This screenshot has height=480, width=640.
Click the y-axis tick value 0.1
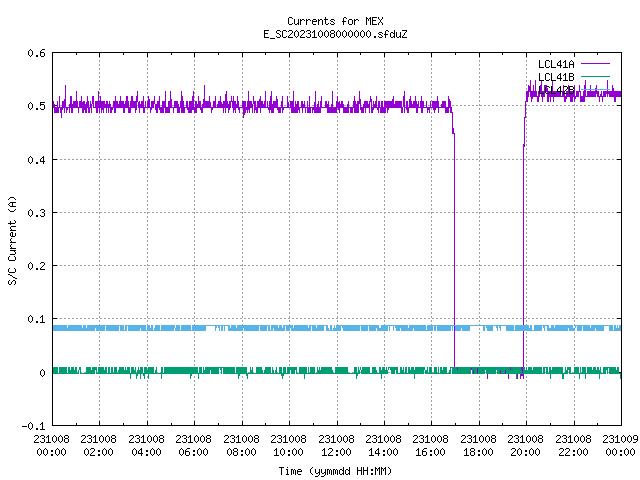(x=36, y=319)
